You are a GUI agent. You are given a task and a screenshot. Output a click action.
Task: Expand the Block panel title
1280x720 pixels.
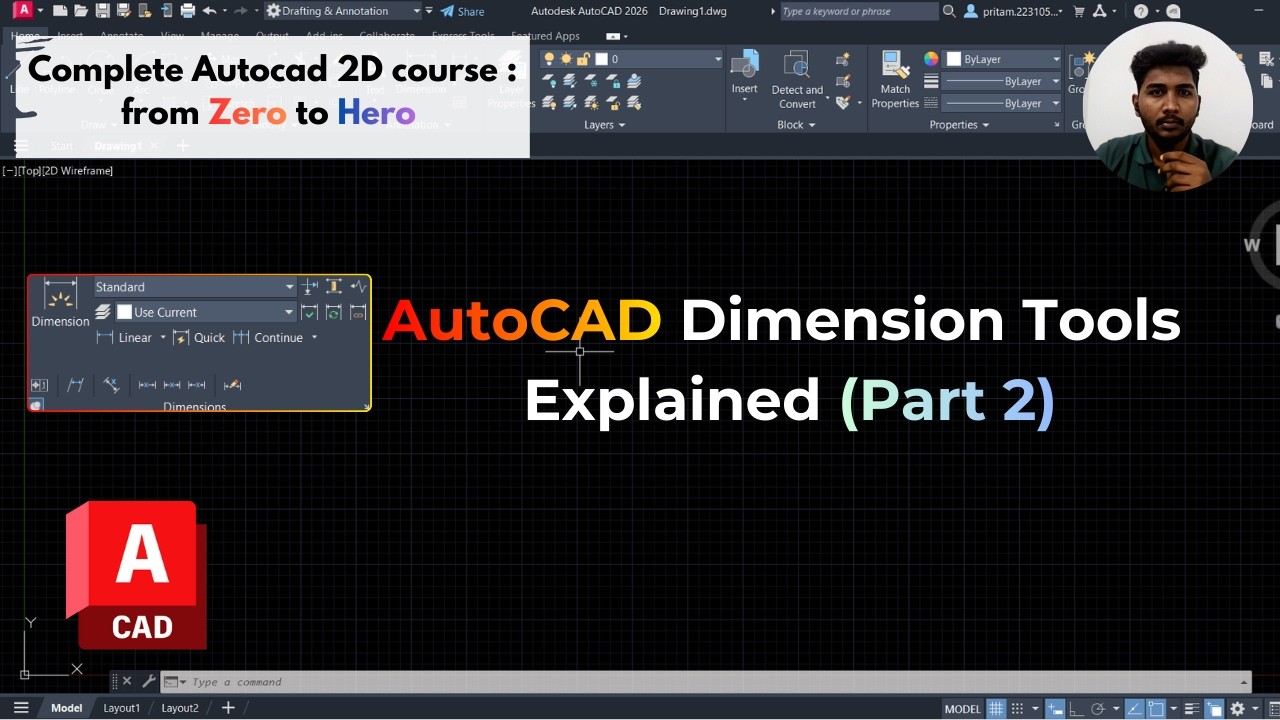pyautogui.click(x=796, y=125)
